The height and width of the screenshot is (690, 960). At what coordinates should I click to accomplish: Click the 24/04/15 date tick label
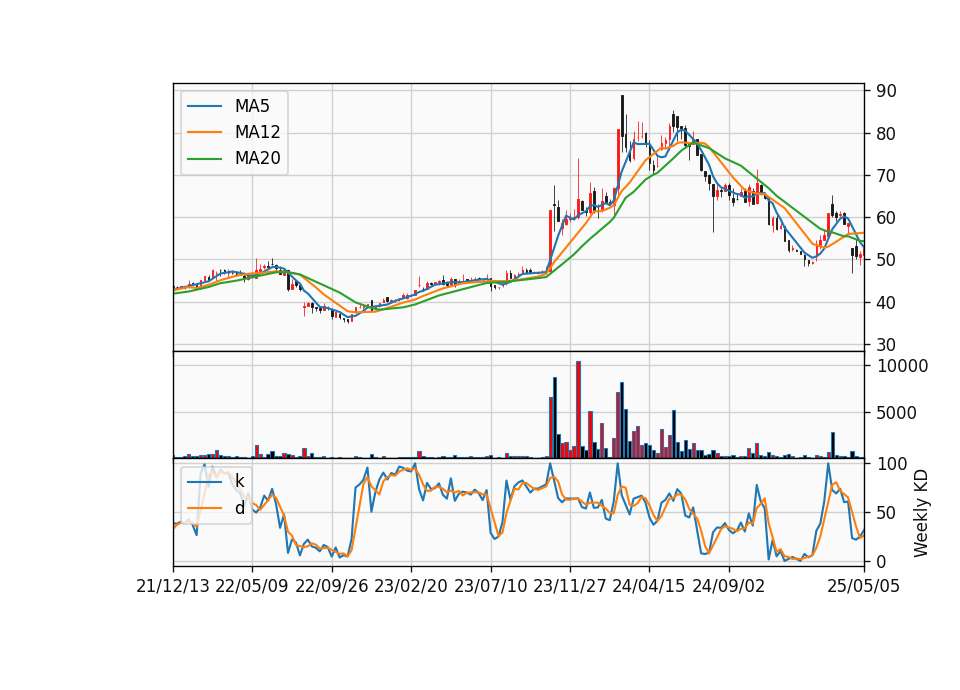649,586
